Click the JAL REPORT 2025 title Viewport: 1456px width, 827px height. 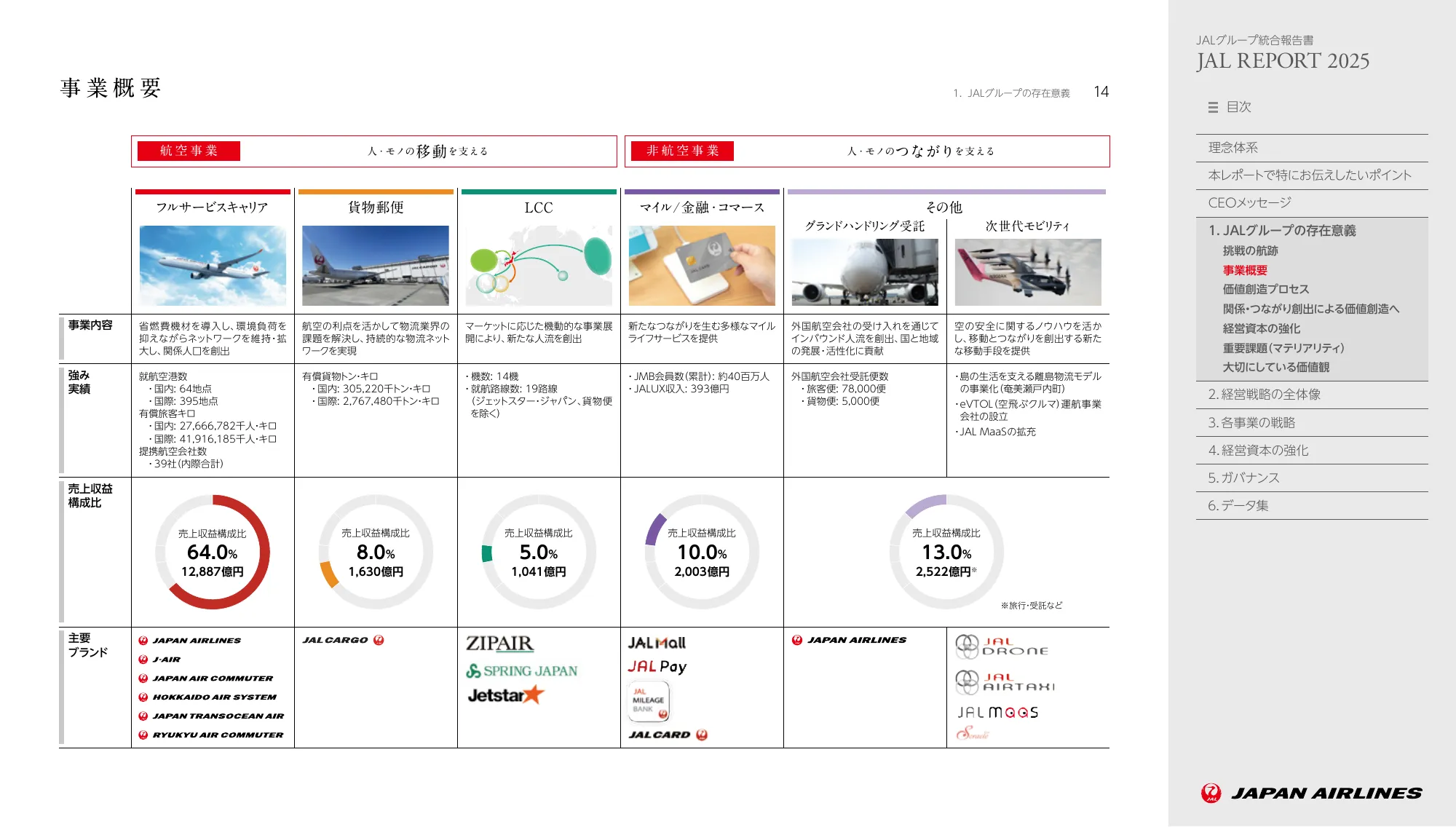coord(1283,61)
